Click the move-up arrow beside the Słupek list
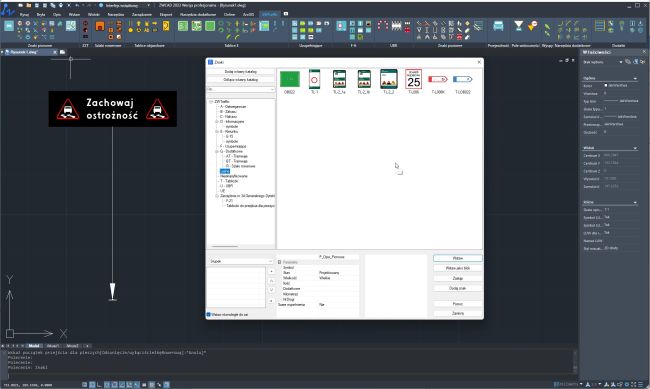The image size is (650, 389). tap(271, 281)
